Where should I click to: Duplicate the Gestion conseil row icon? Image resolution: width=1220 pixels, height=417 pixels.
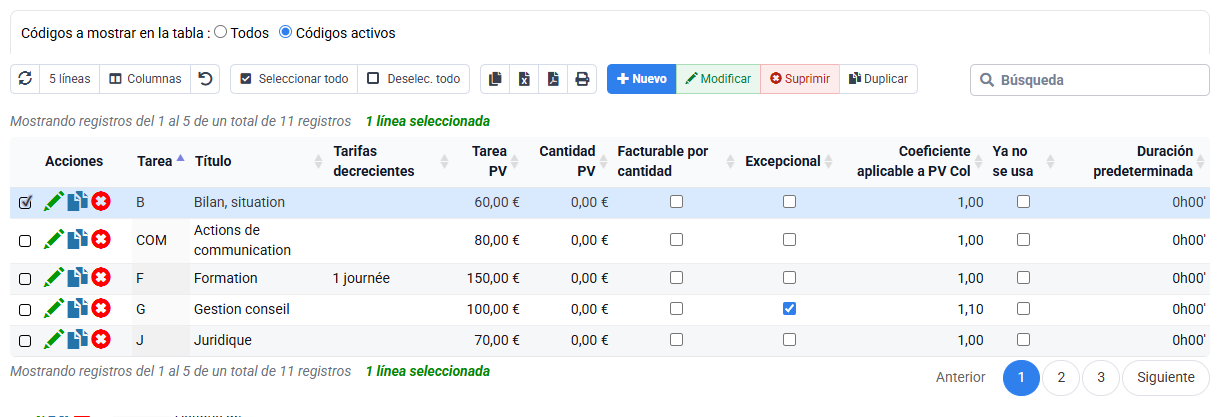[78, 309]
